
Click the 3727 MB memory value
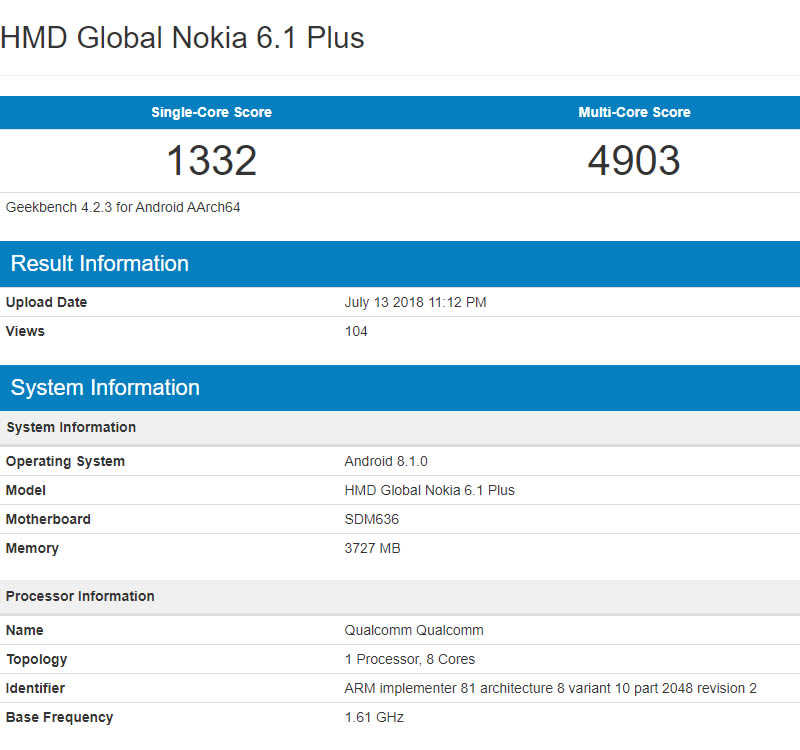click(x=372, y=548)
